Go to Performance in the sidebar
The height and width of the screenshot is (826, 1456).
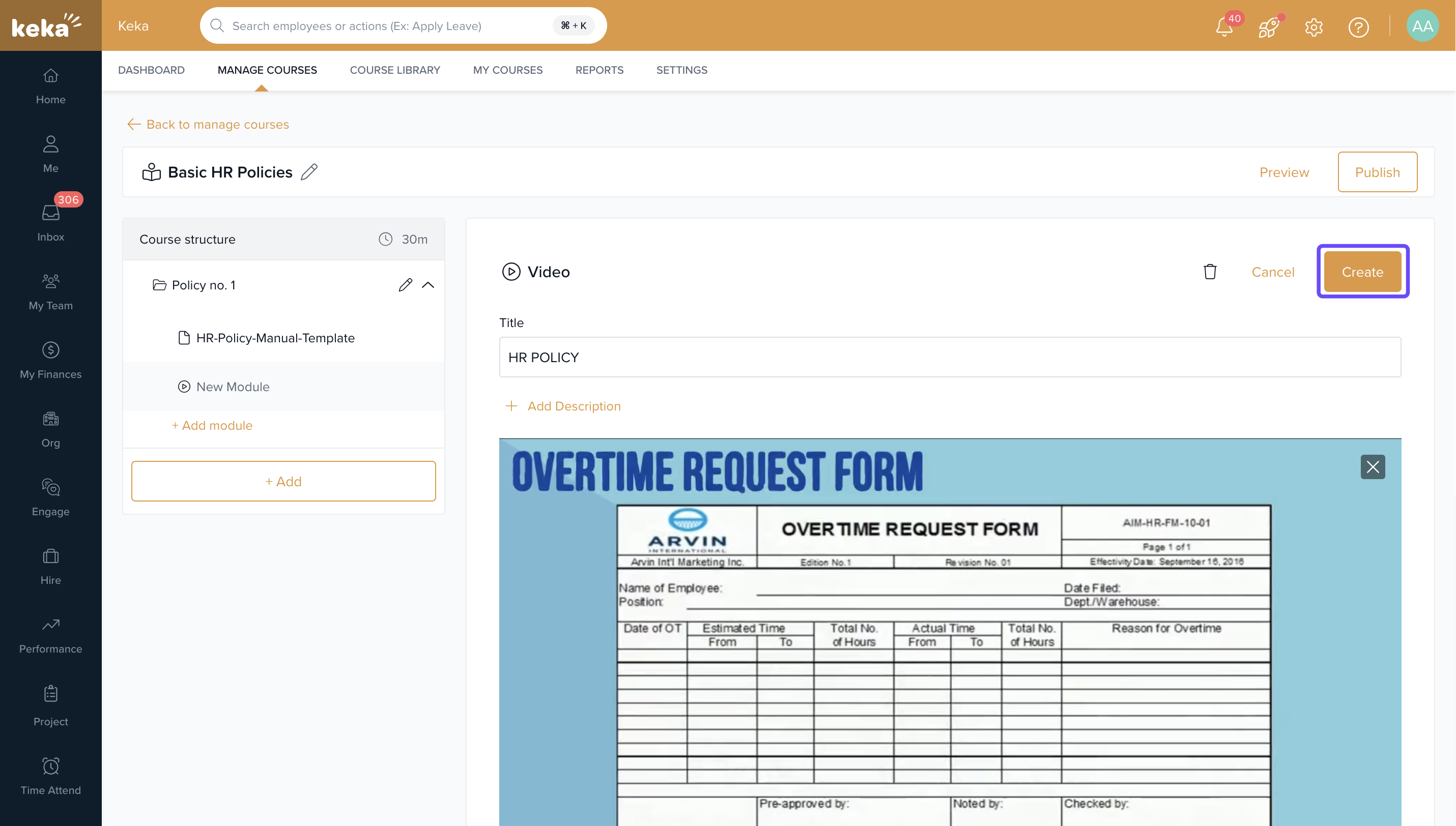point(50,634)
